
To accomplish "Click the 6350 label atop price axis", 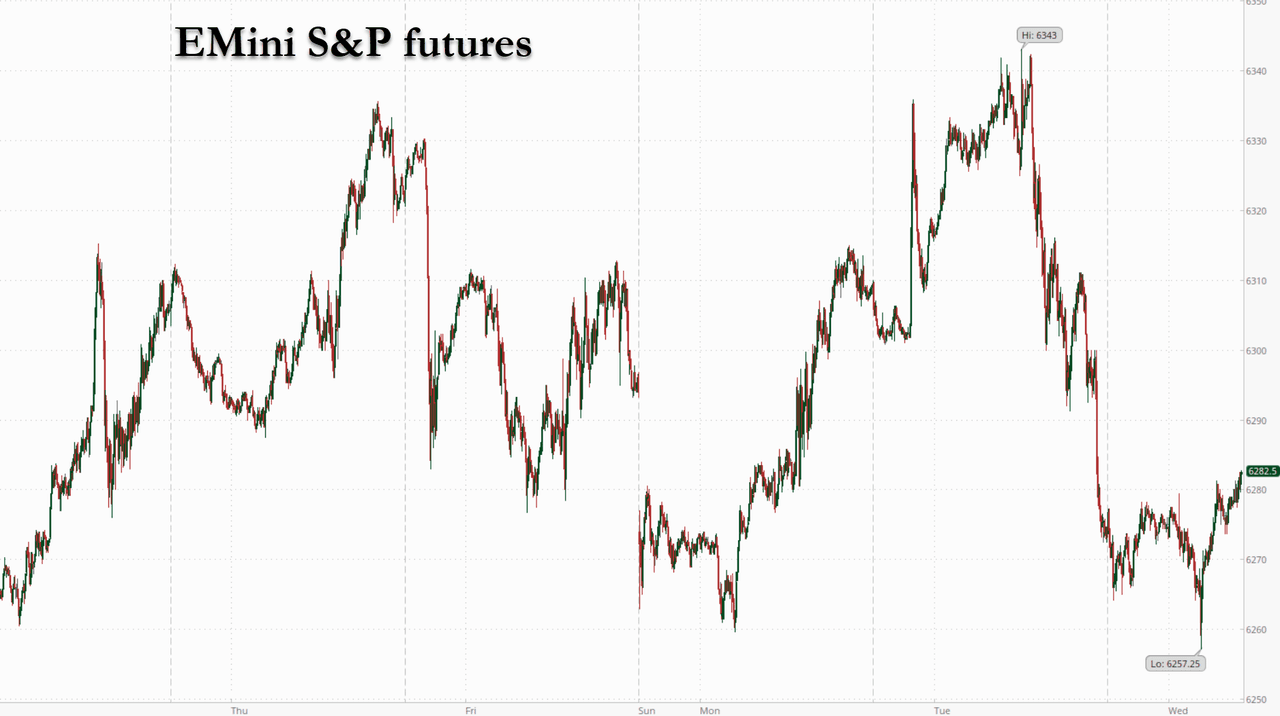I will point(1257,3).
